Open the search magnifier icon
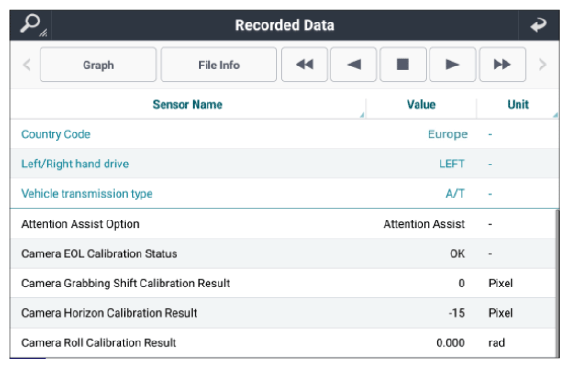569x368 pixels. pos(31,25)
